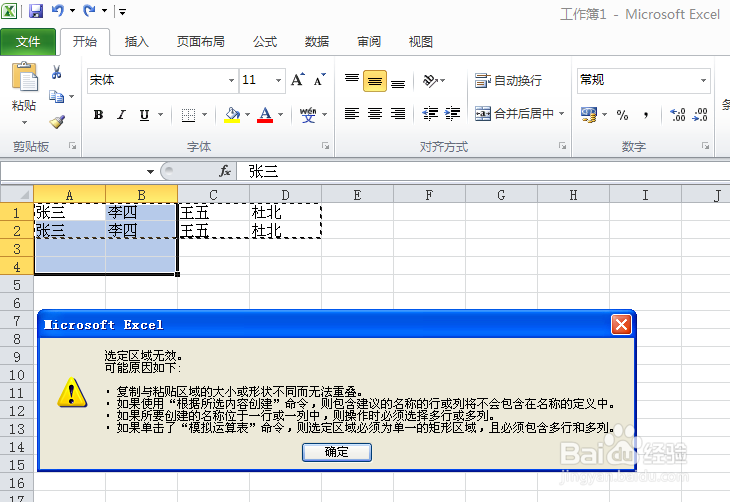
Task: Toggle Italic formatting
Action: pyautogui.click(x=121, y=115)
